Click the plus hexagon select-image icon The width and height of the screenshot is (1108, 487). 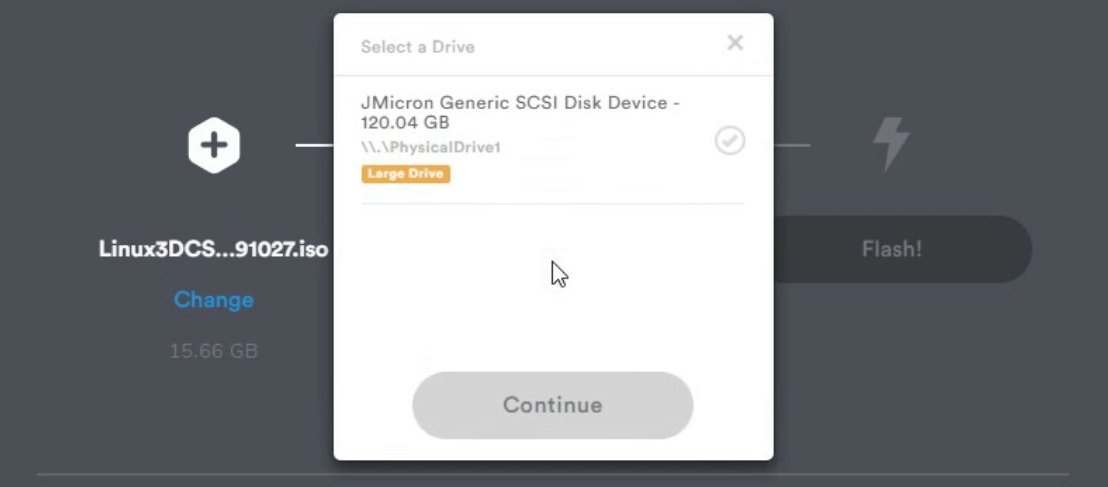(213, 146)
